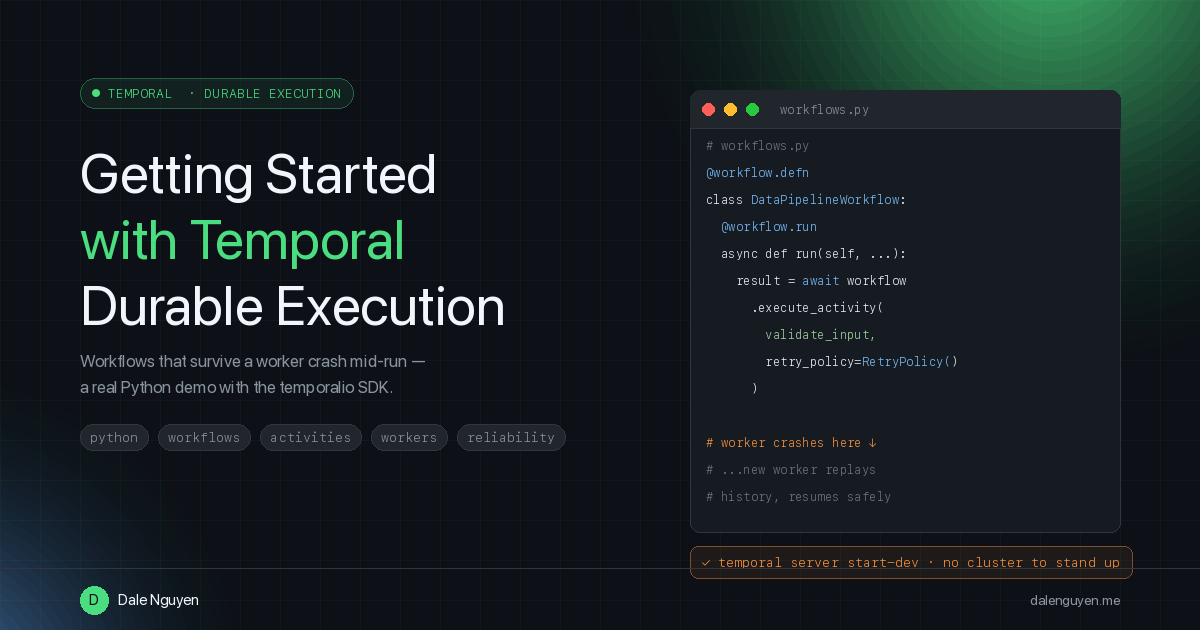This screenshot has width=1200, height=630.
Task: Click the subtitle line mentioning temporalio SDK
Action: point(236,387)
